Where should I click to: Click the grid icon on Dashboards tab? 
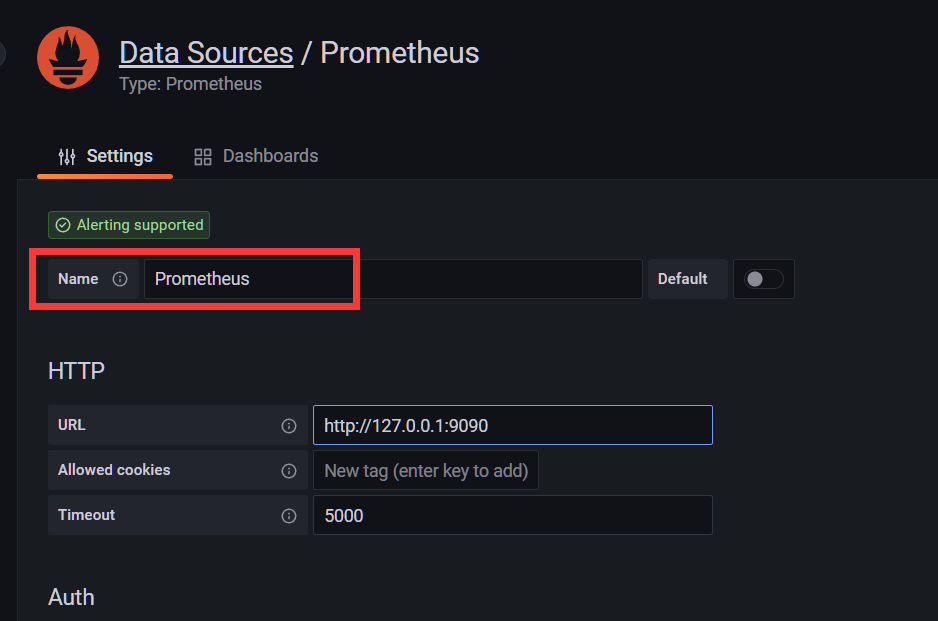pos(203,157)
